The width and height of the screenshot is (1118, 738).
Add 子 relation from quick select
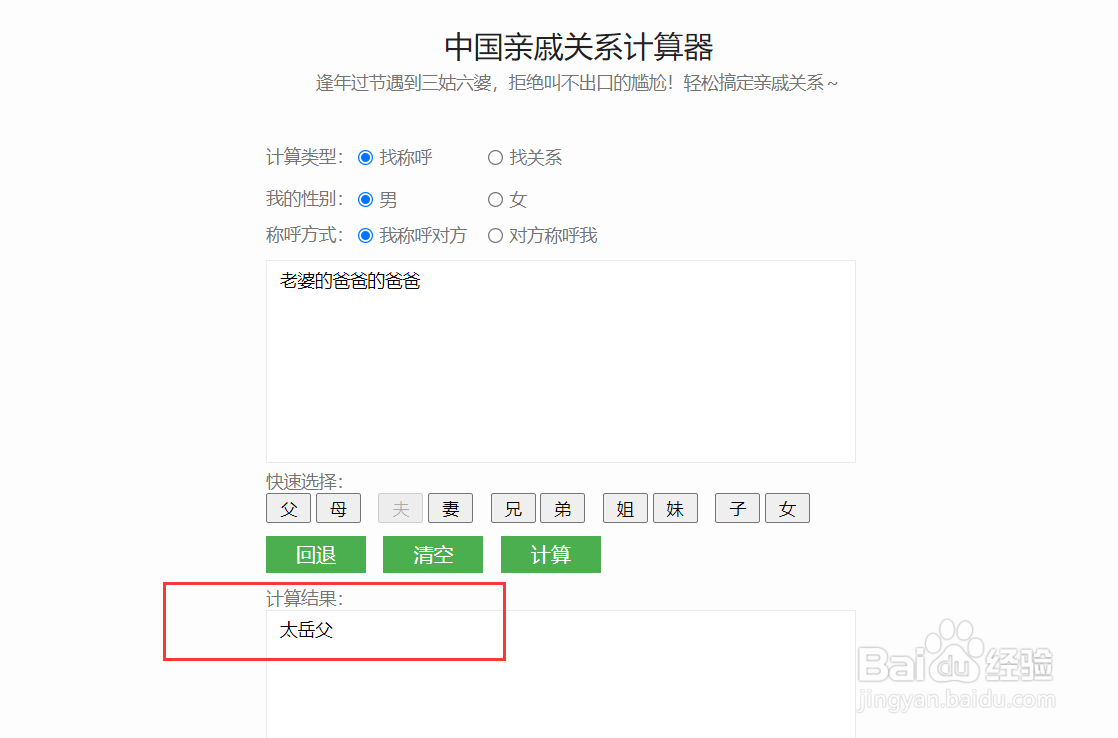[x=737, y=508]
